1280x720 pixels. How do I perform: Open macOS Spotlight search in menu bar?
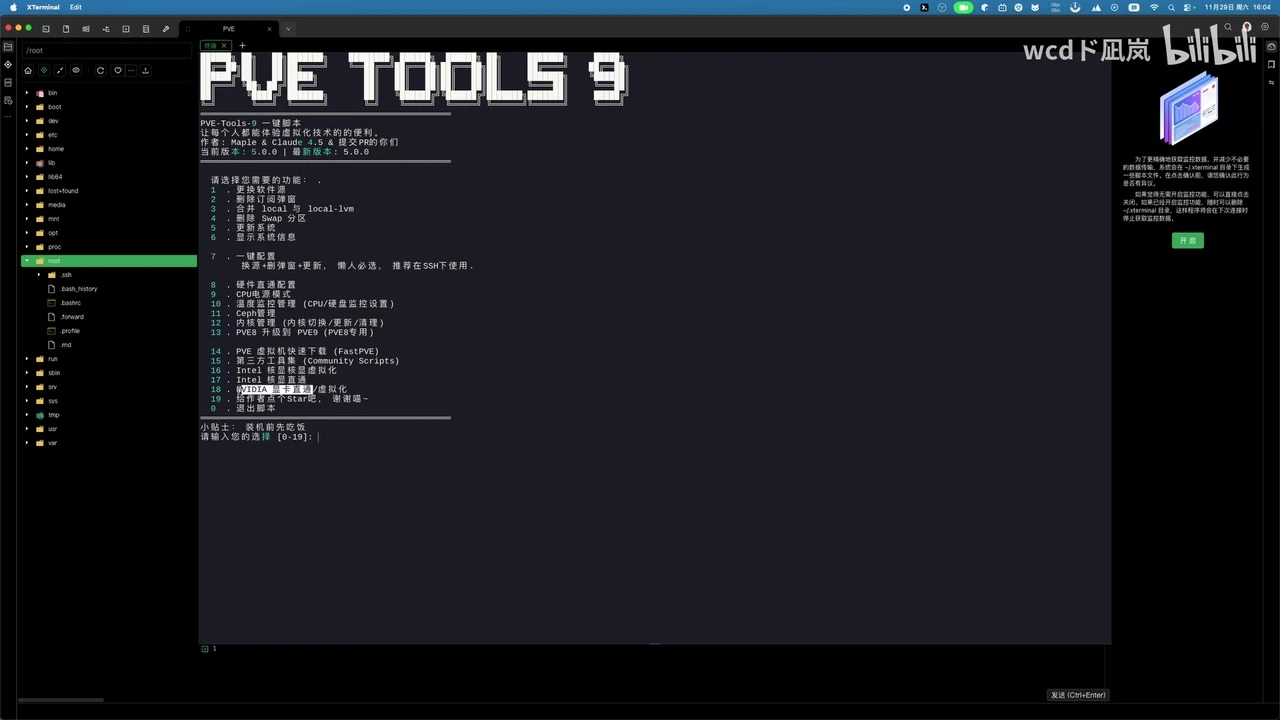pos(1171,7)
